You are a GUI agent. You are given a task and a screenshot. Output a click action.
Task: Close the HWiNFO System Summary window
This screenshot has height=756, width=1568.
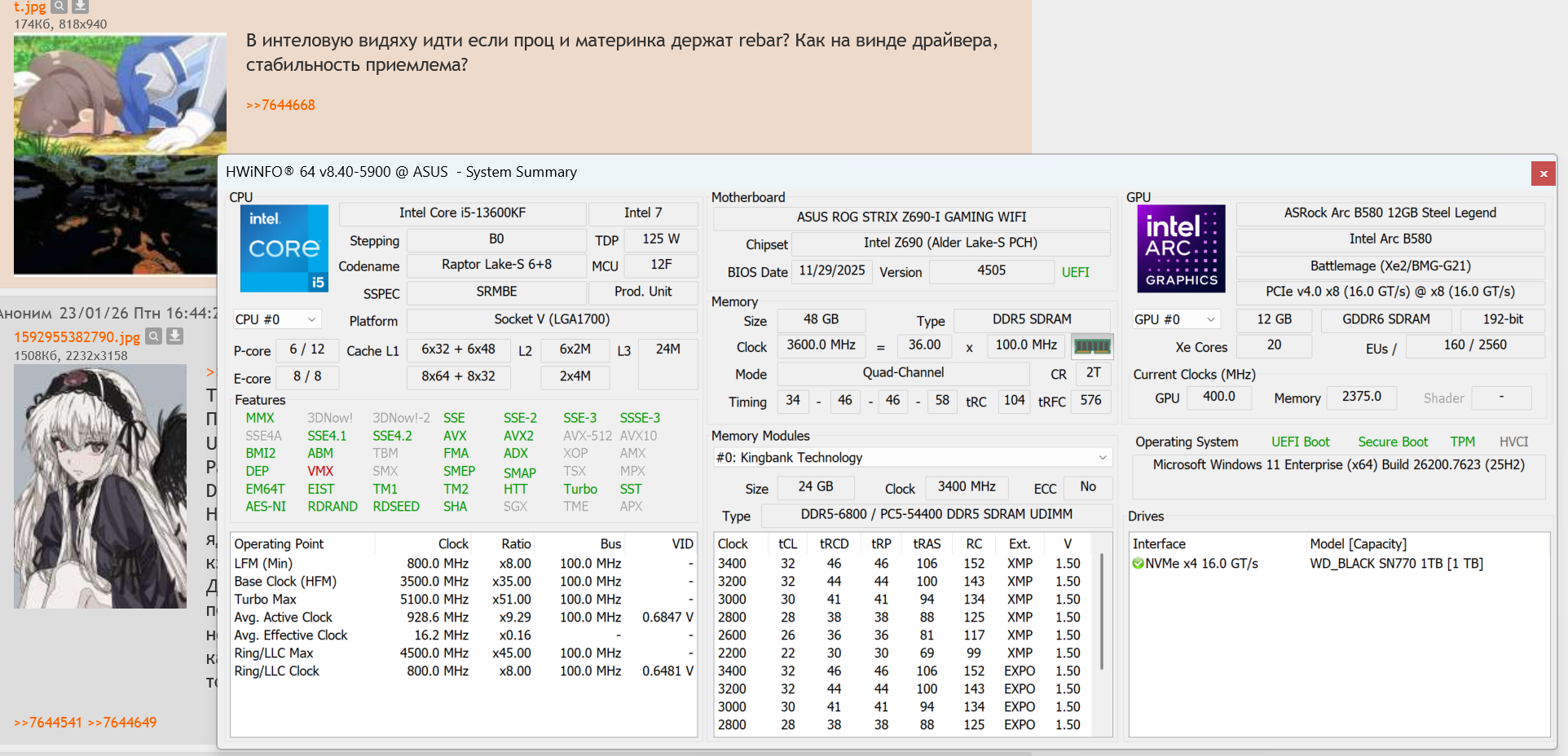[x=1543, y=174]
